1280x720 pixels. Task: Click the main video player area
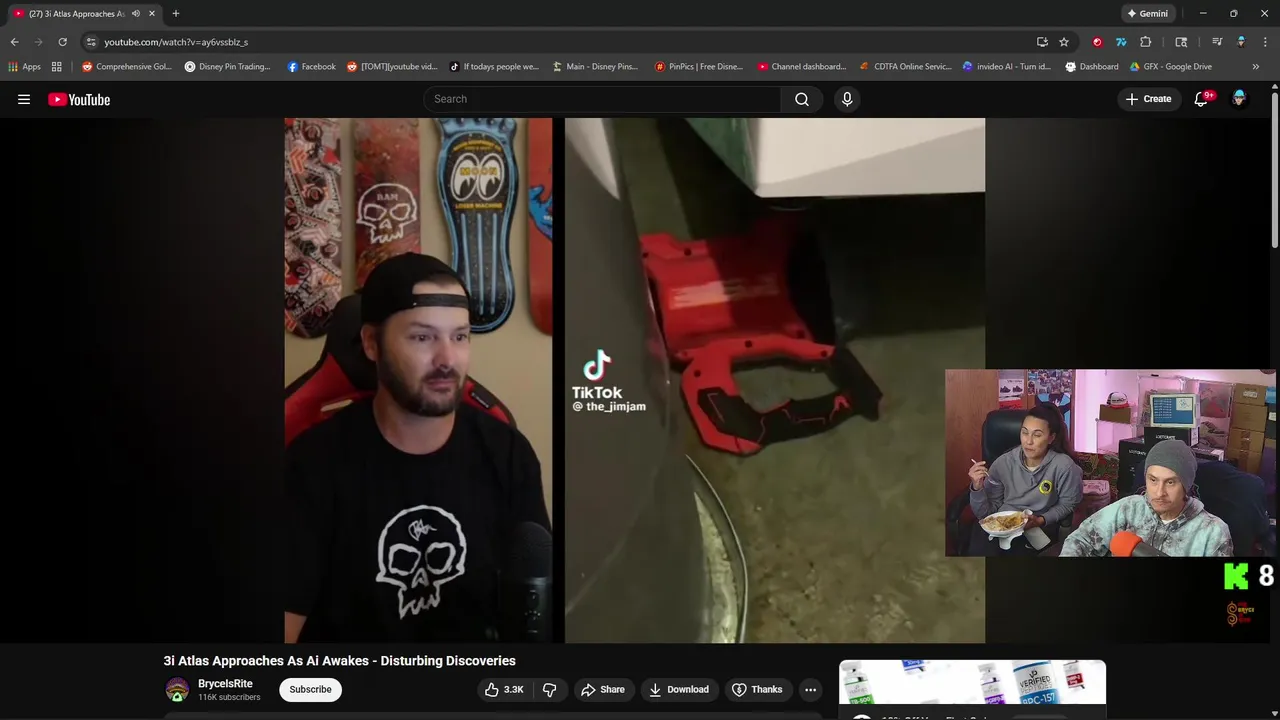634,380
